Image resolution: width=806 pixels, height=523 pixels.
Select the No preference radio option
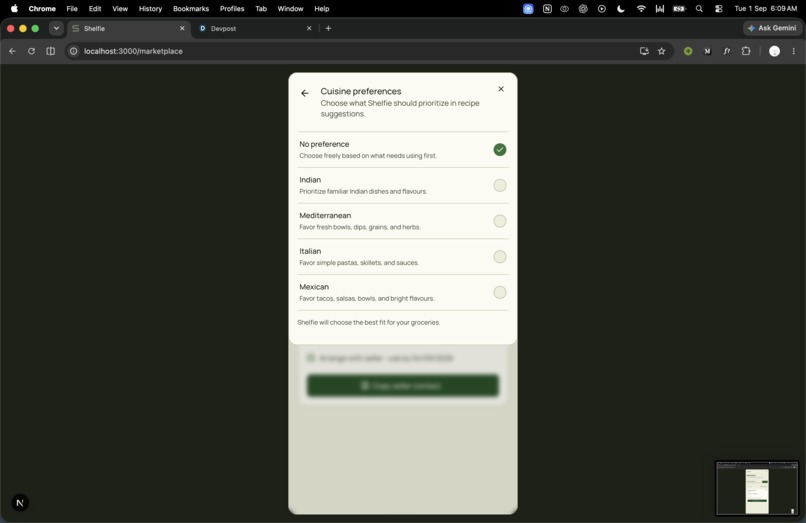[x=500, y=150]
